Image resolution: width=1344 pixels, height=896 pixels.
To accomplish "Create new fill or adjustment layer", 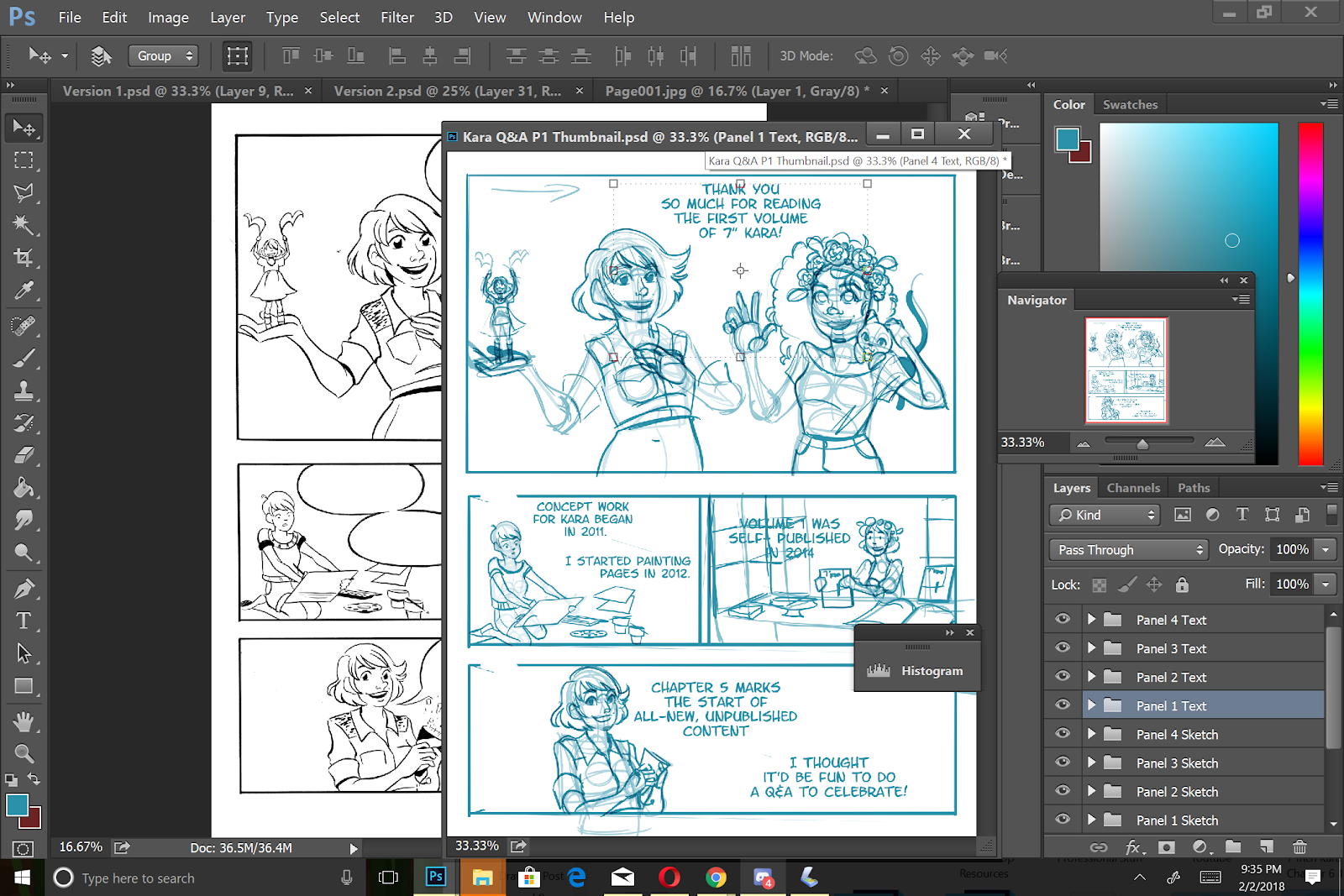I will click(1200, 846).
